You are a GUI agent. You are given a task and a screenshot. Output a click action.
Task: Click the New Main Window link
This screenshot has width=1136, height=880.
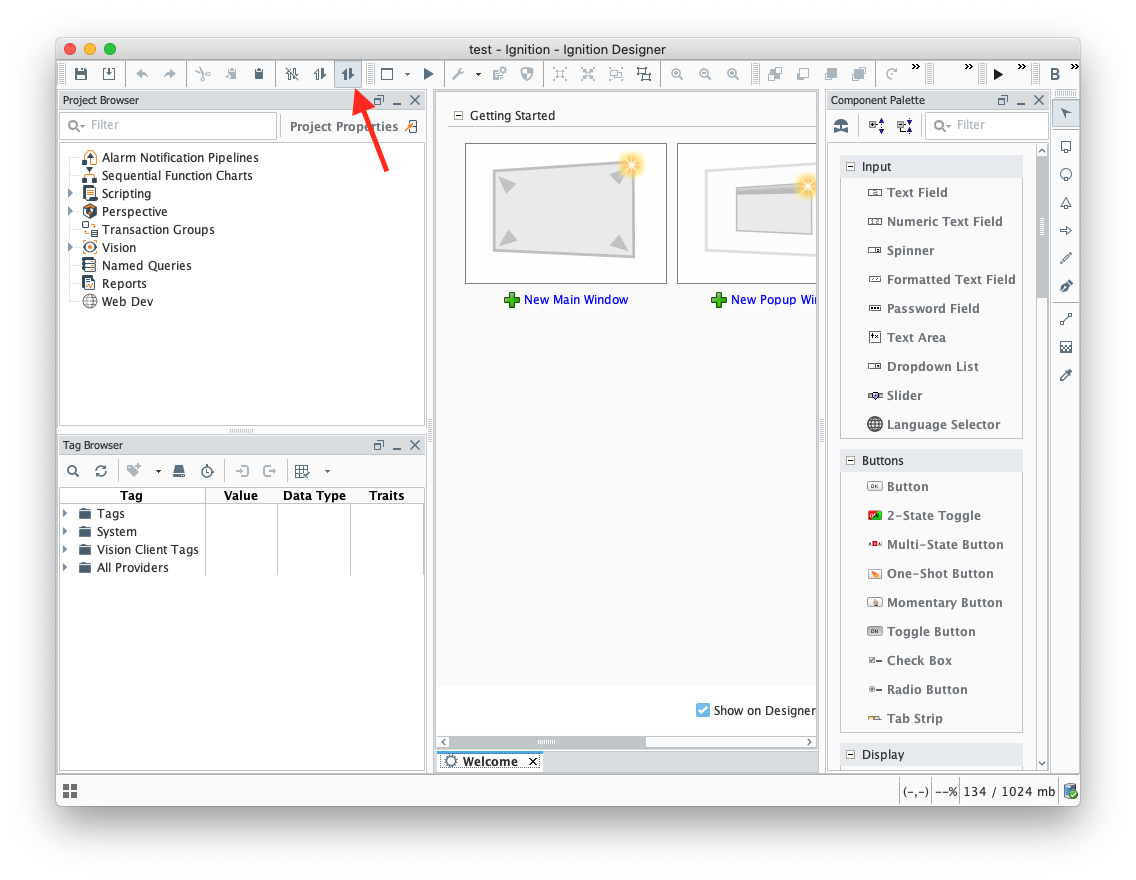click(575, 300)
